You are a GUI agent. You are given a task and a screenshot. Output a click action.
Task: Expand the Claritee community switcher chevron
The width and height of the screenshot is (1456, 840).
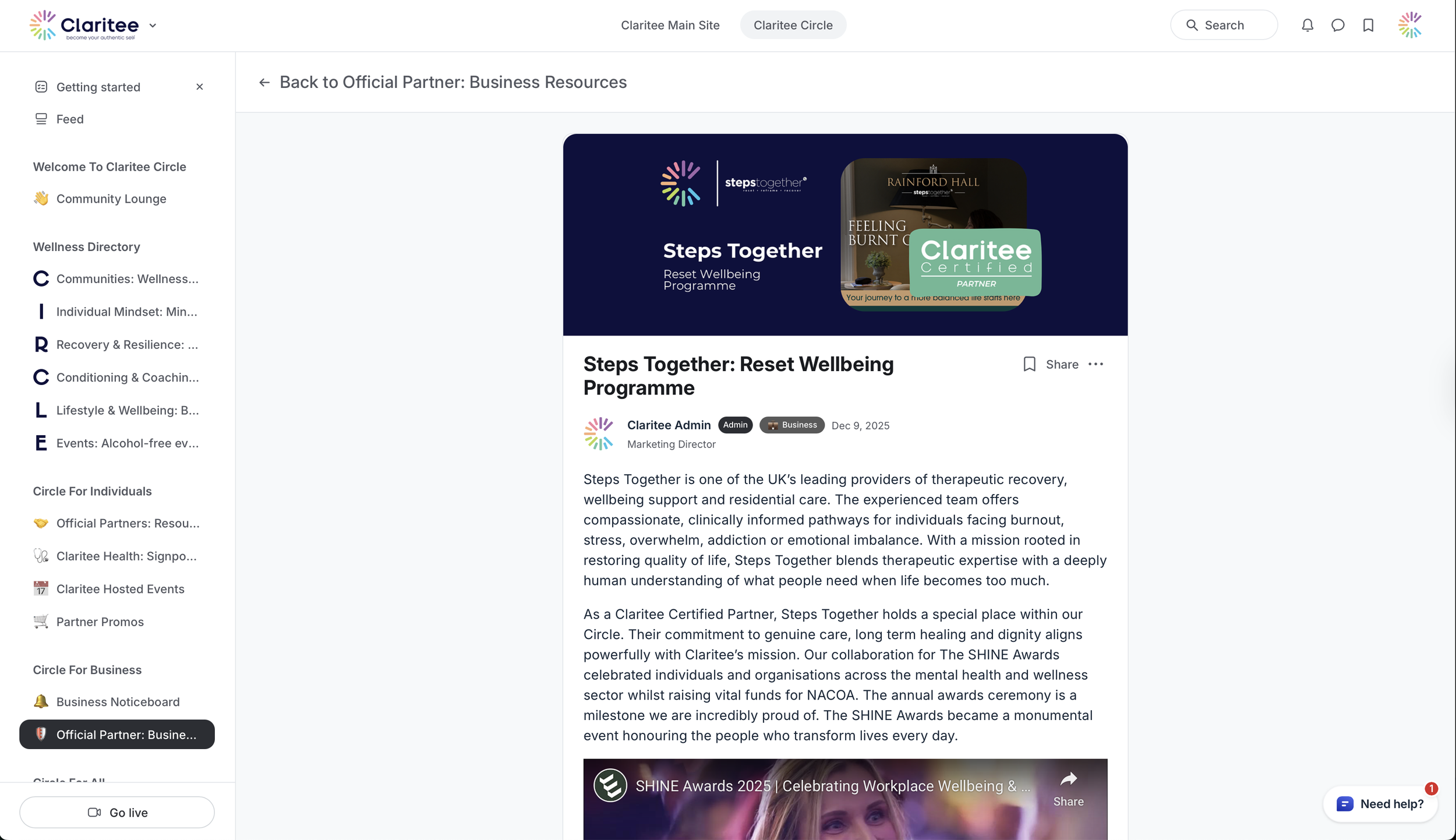click(153, 25)
